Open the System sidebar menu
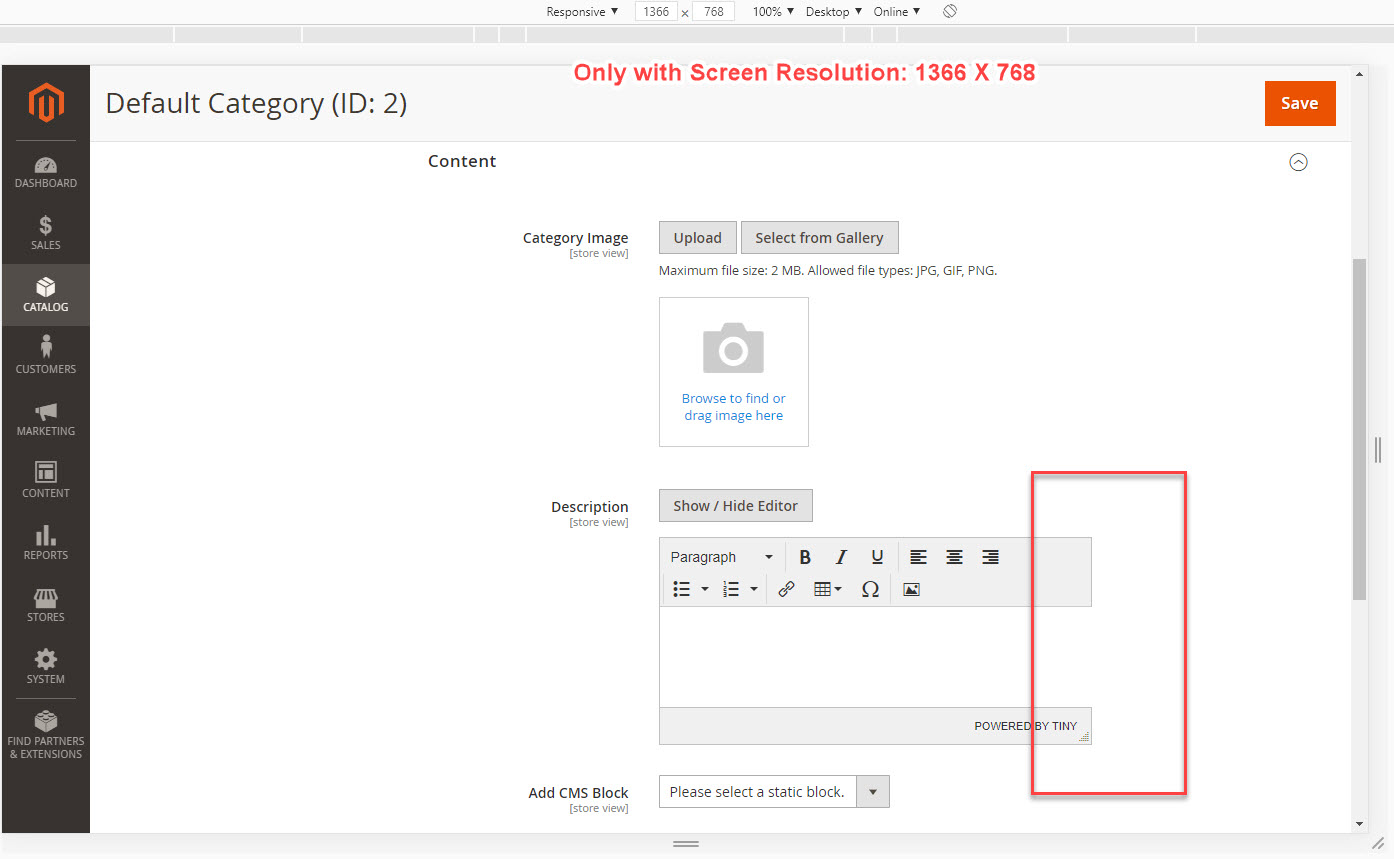Viewport: 1394px width, 859px height. 46,667
